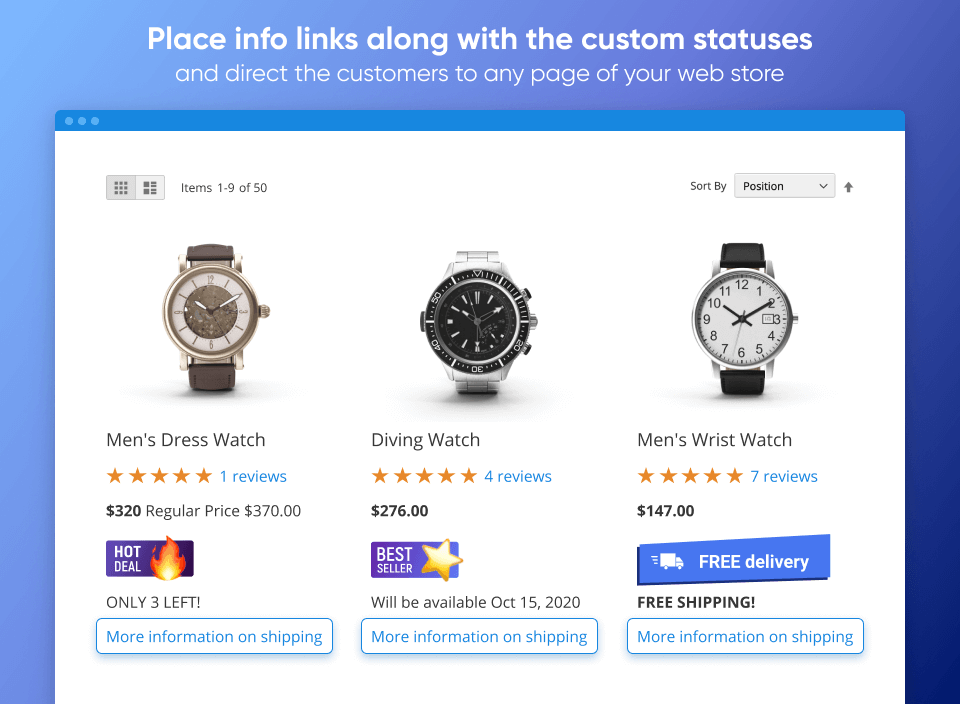Toggle ascending sort with arrow icon

(847, 186)
